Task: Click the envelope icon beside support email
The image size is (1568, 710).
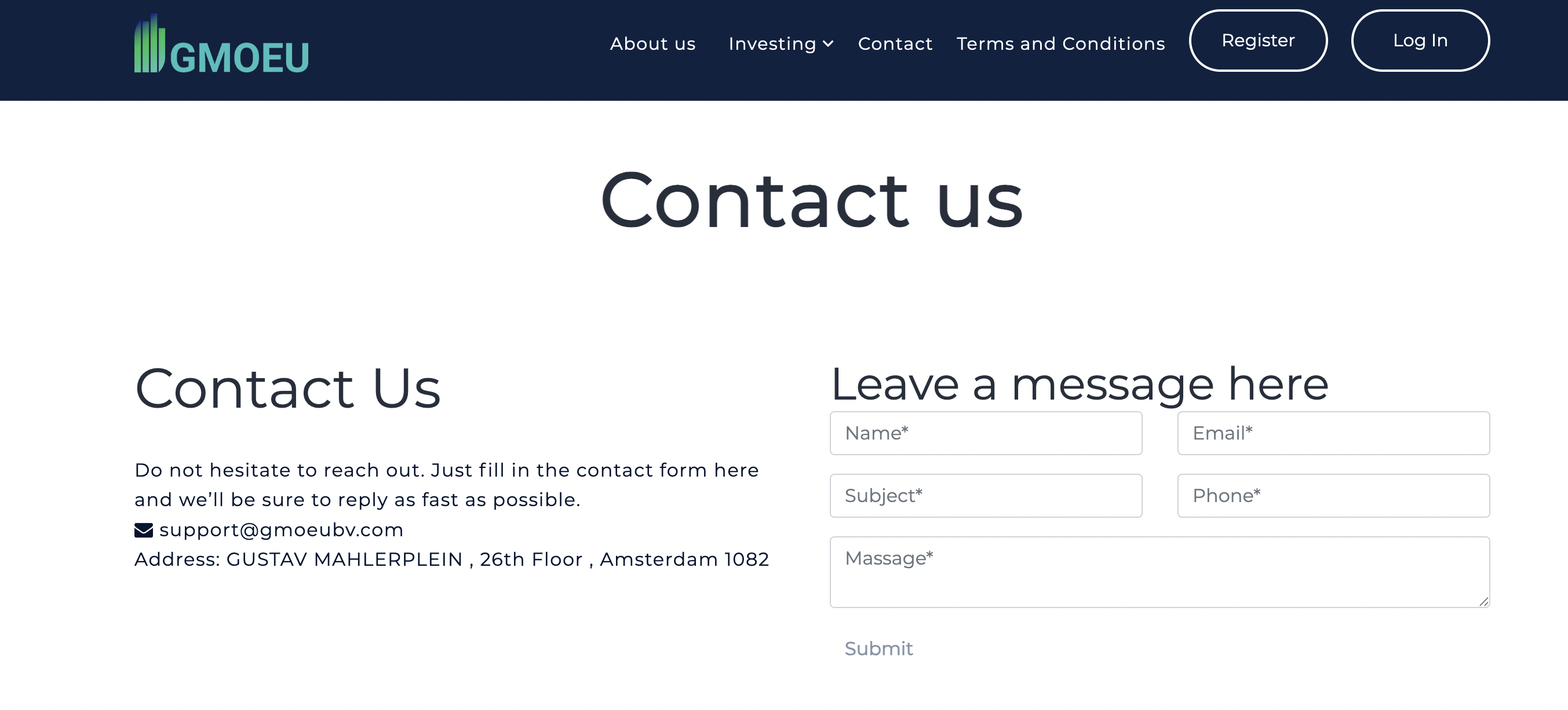Action: point(144,530)
